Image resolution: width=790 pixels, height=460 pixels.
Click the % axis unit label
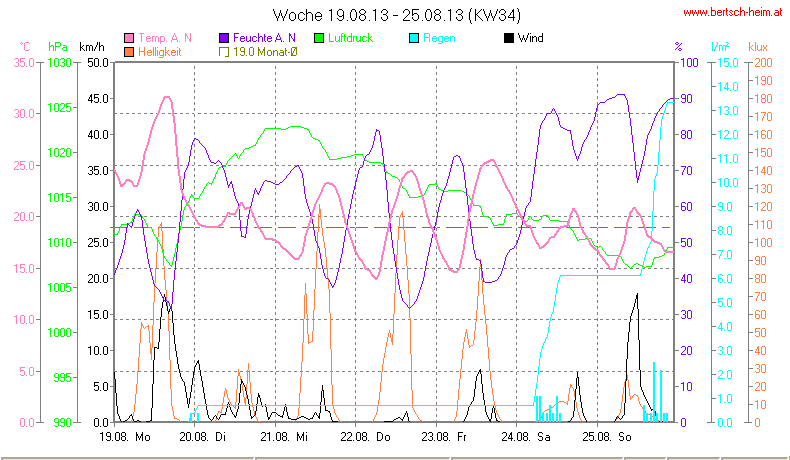(679, 47)
